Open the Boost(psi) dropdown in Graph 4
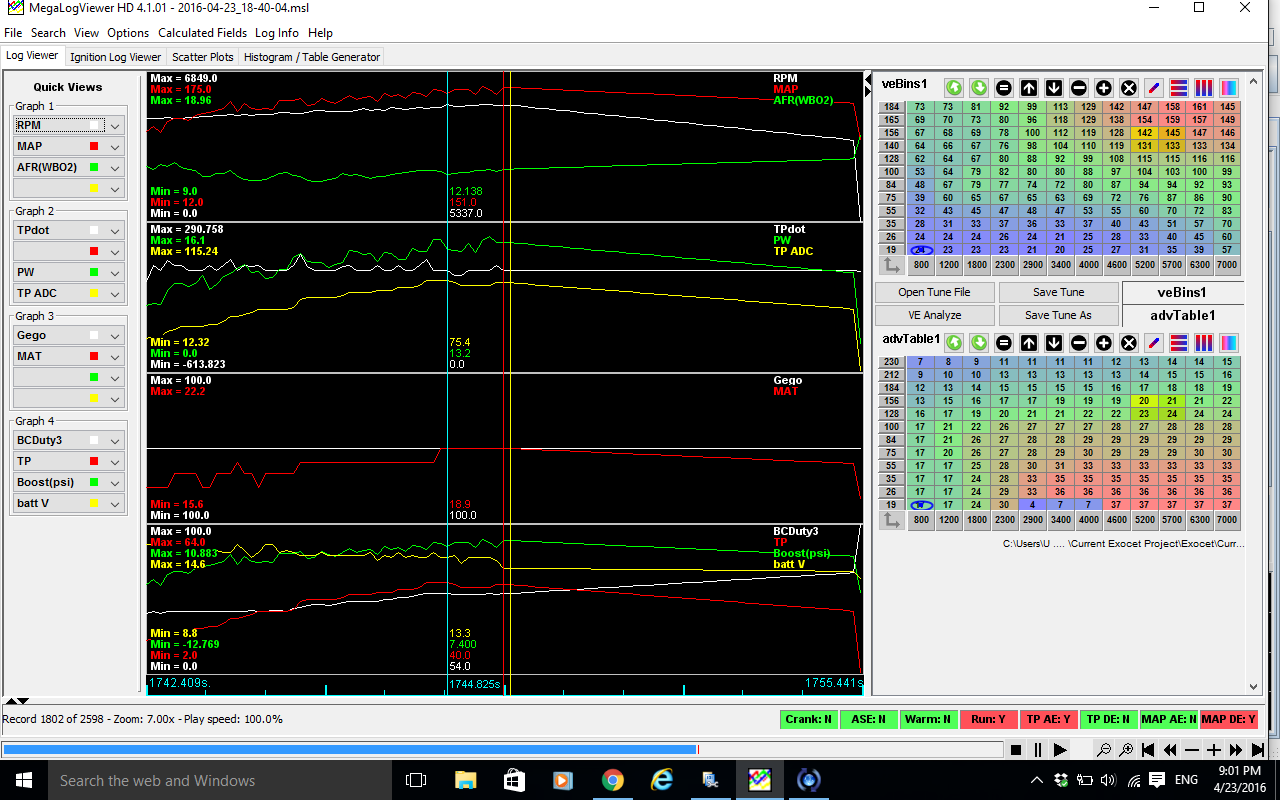Screen dimensions: 1280x800 (x=115, y=482)
